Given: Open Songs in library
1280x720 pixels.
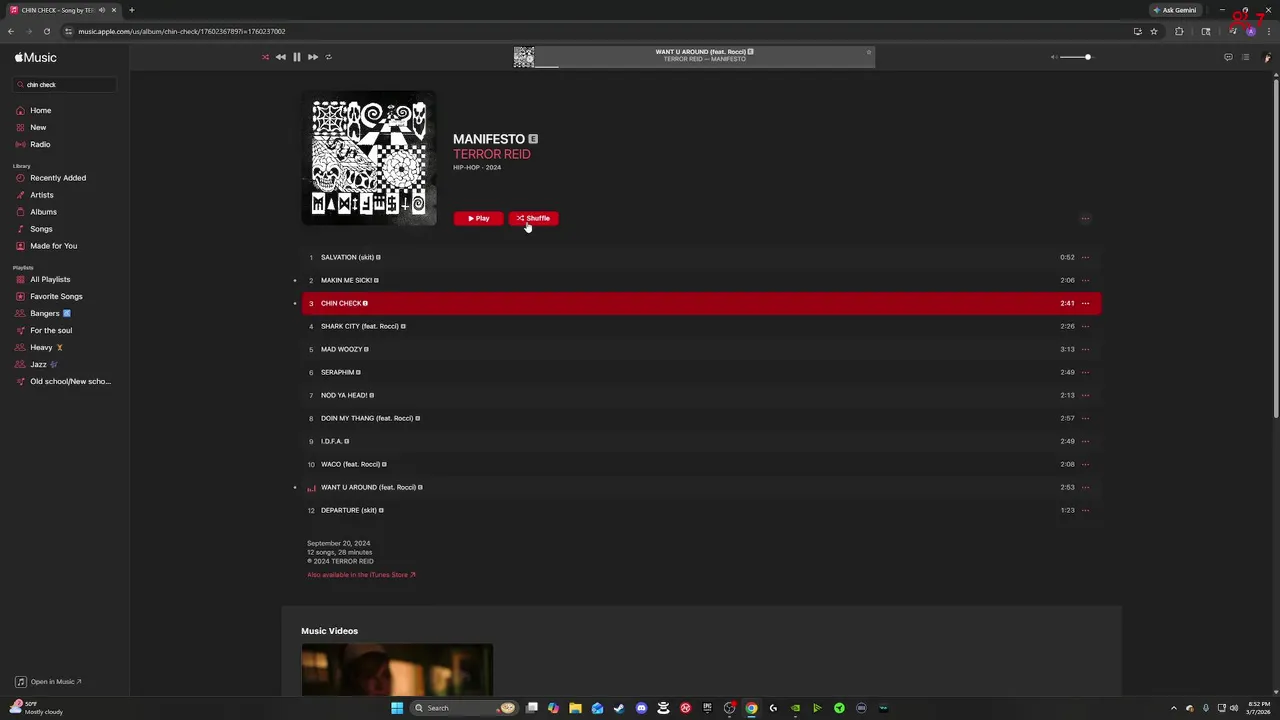Looking at the screenshot, I should [41, 229].
